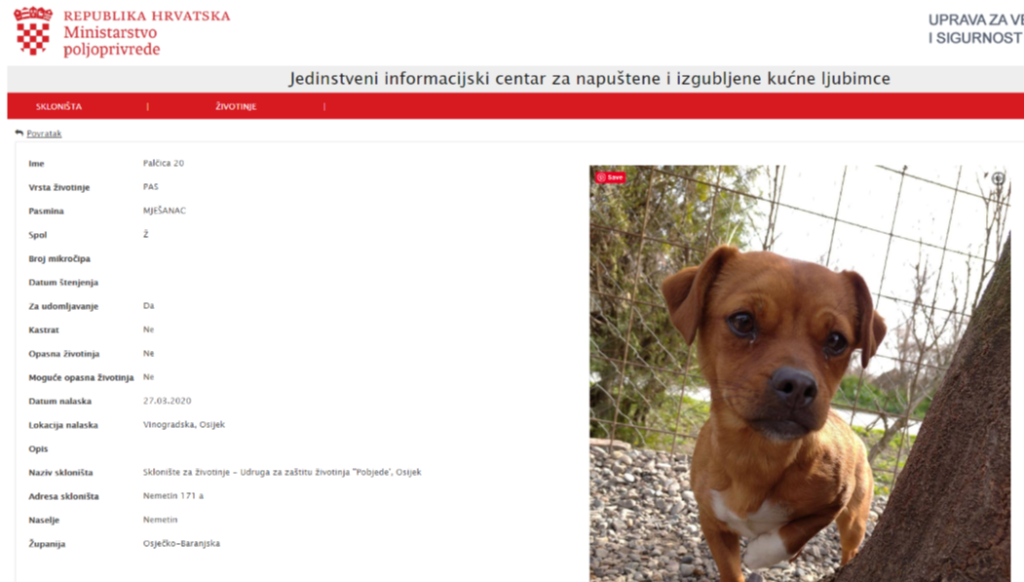Click the find date 27.03.2020

pos(167,400)
